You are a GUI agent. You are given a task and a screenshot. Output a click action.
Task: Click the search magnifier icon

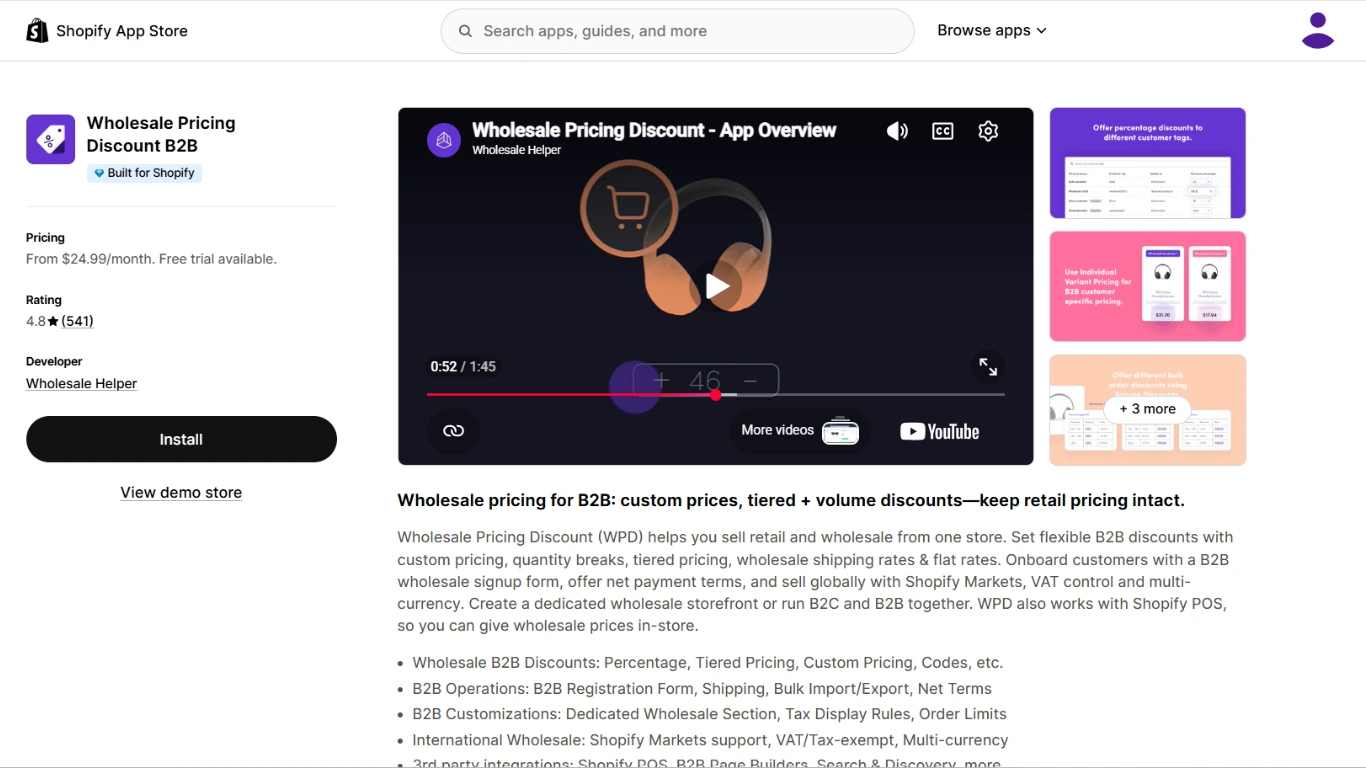(x=465, y=31)
